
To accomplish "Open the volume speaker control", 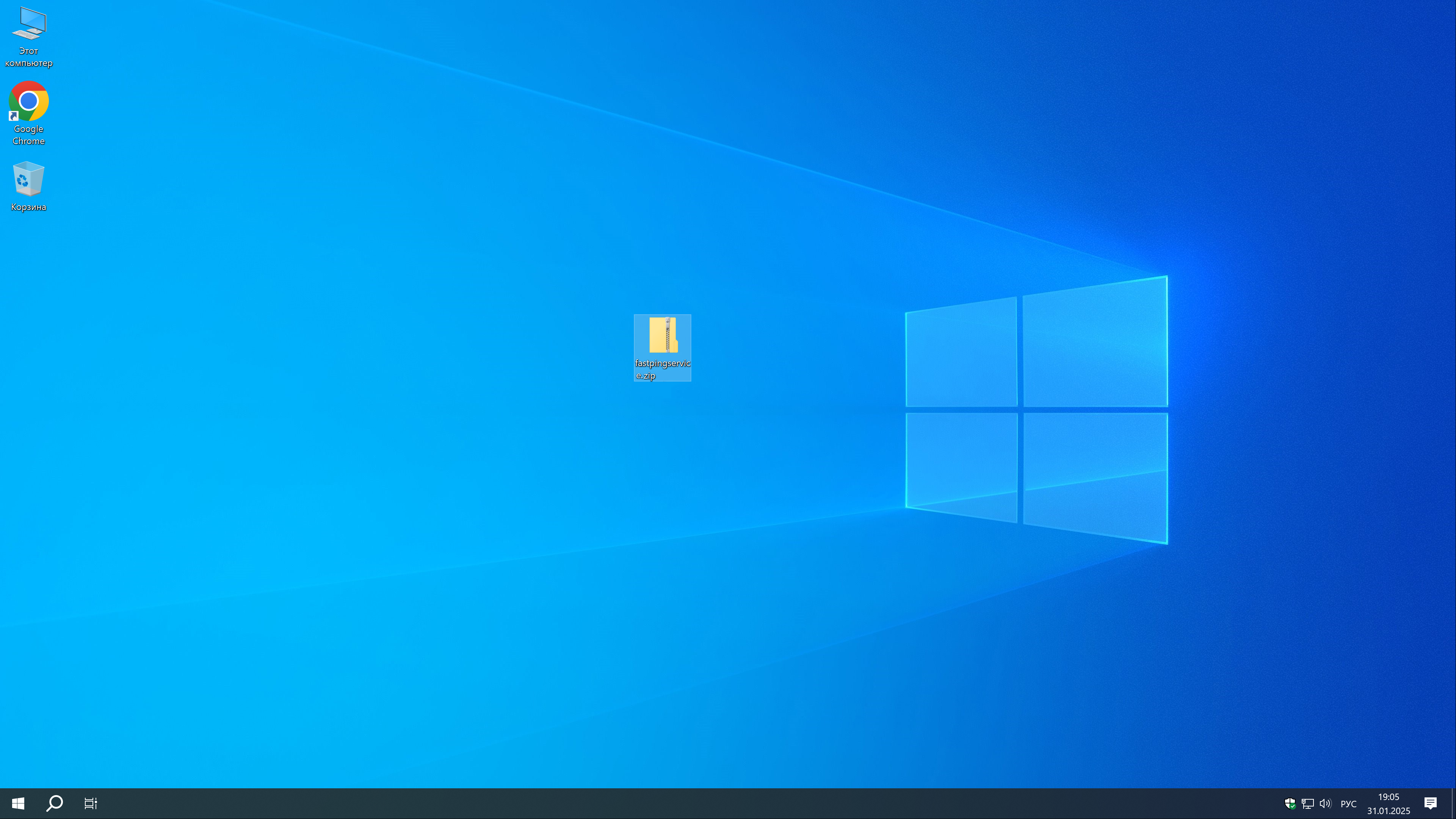I will (1325, 803).
